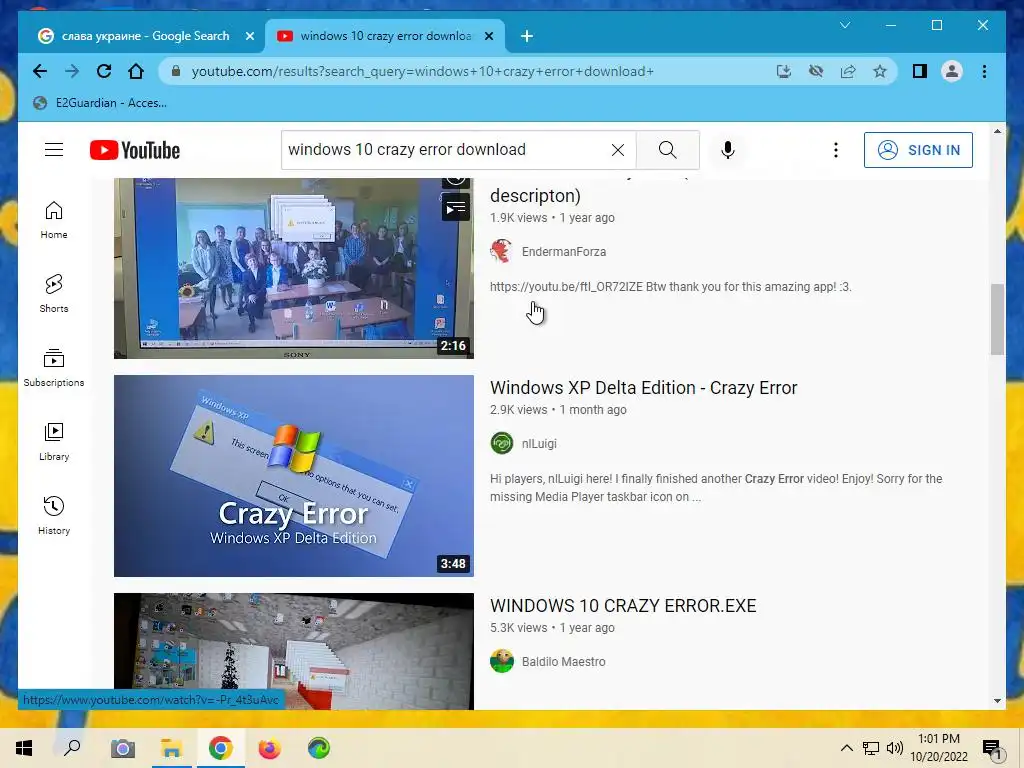Click the SIGN IN button
This screenshot has height=768, width=1024.
coord(918,150)
